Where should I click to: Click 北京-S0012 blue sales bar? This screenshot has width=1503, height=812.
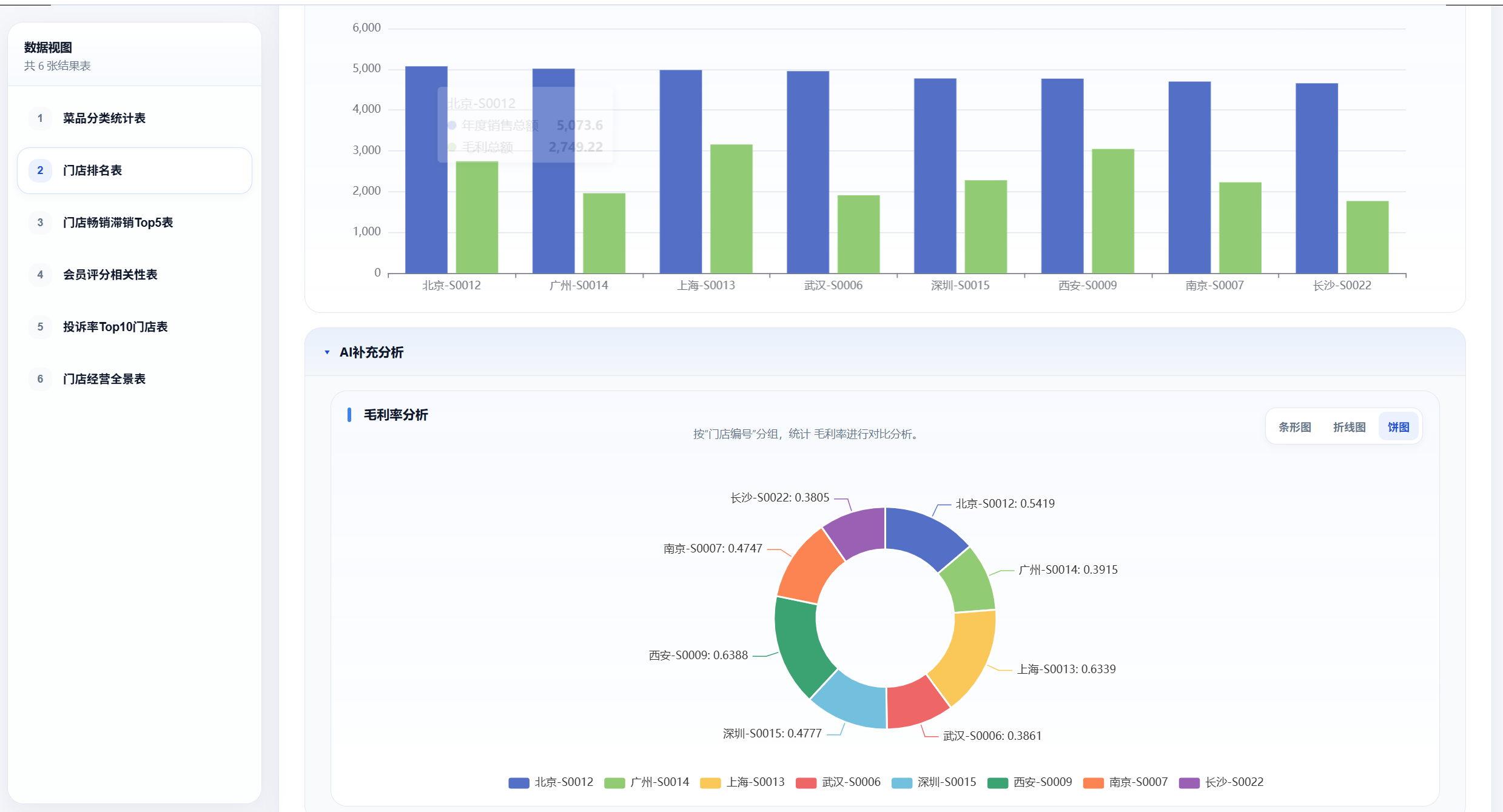(426, 170)
